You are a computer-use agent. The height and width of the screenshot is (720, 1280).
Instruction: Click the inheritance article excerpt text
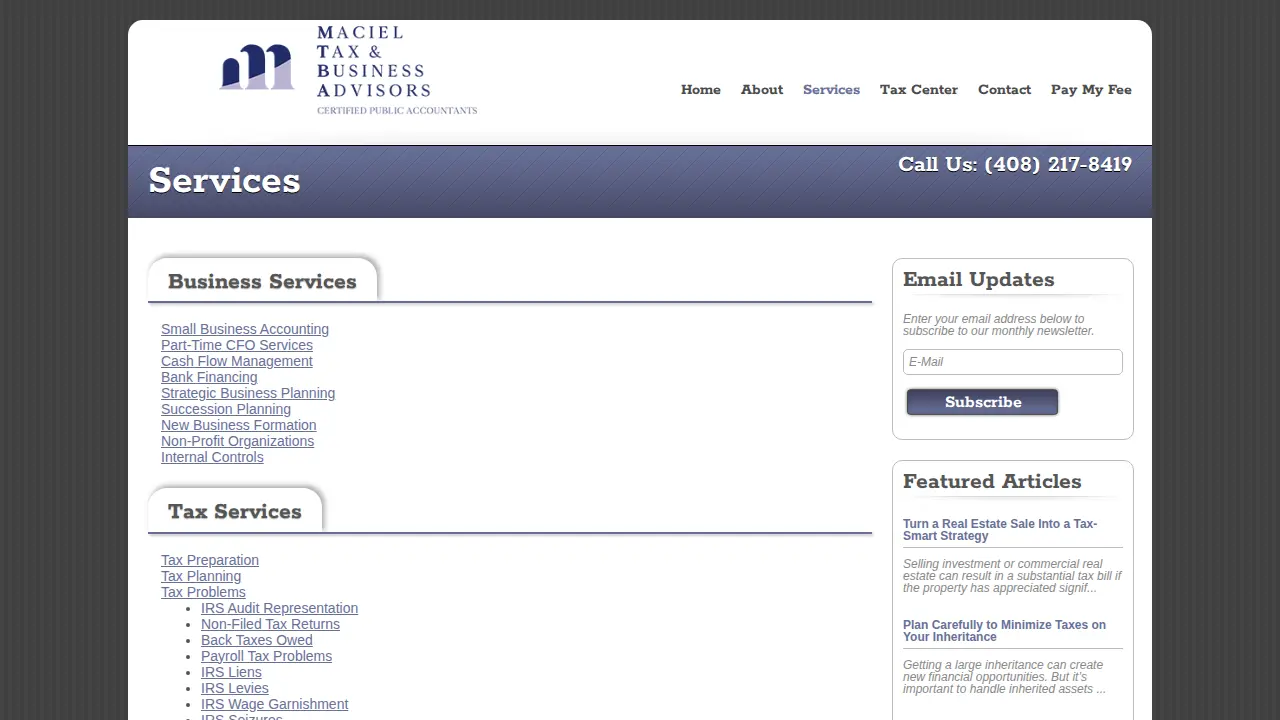click(x=1004, y=677)
